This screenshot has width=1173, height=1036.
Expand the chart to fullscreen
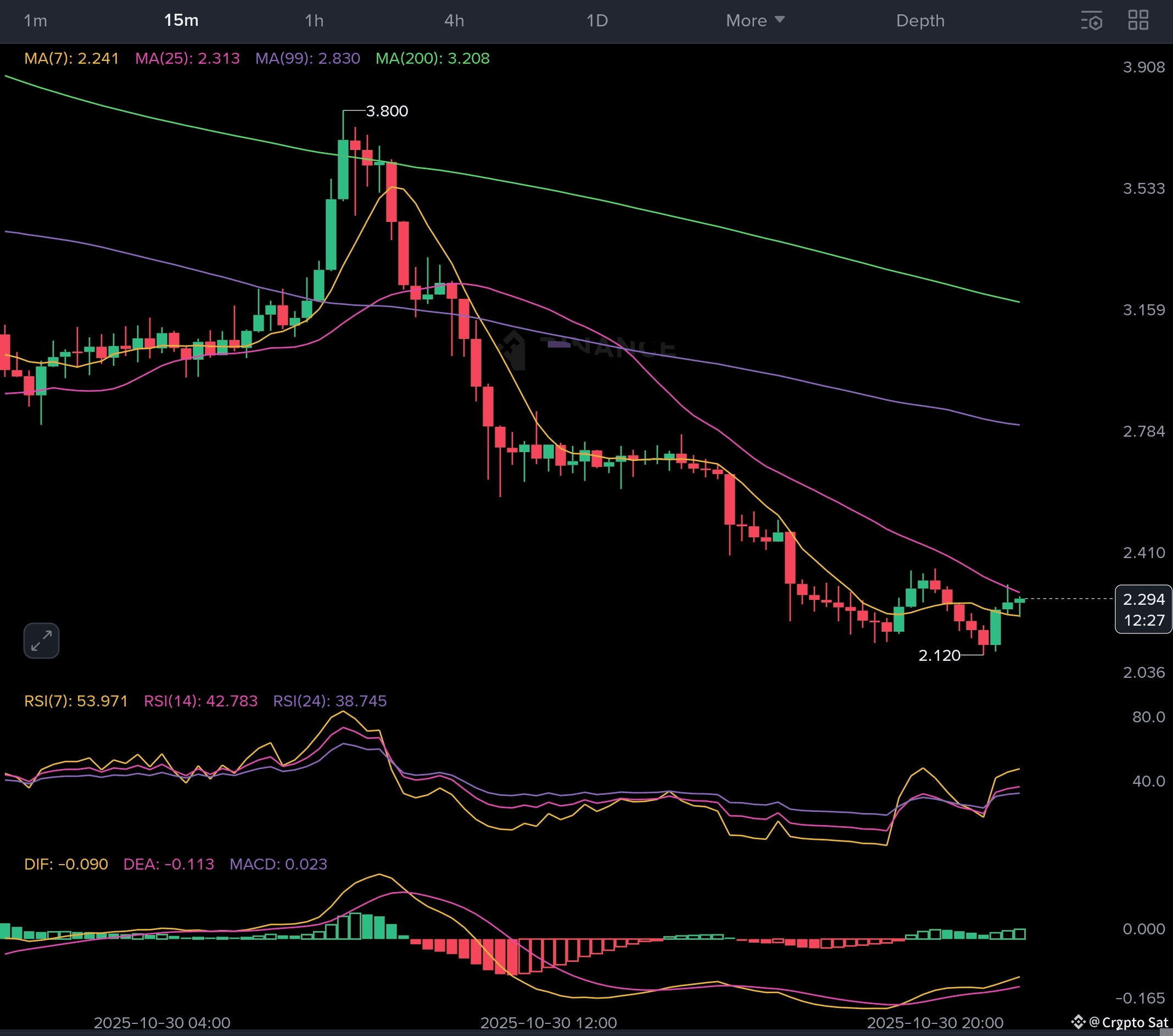tap(41, 640)
